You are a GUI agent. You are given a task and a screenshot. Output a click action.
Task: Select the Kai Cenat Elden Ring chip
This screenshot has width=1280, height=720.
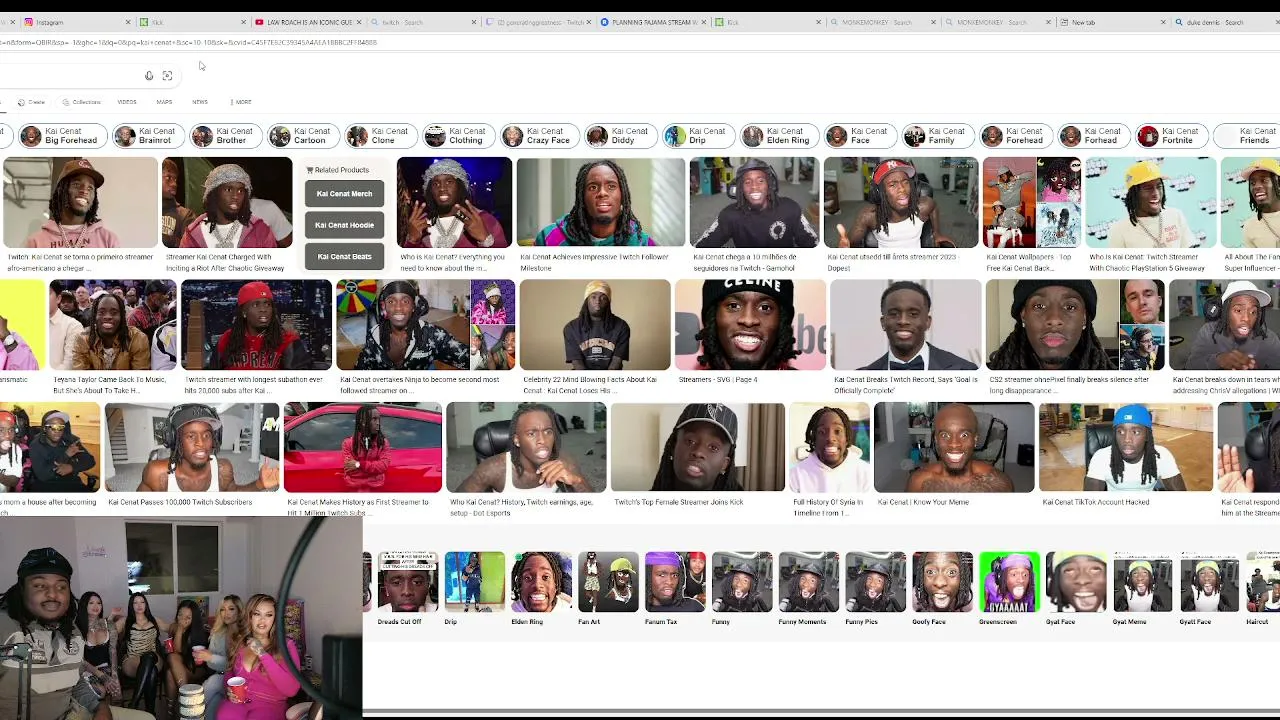(779, 136)
